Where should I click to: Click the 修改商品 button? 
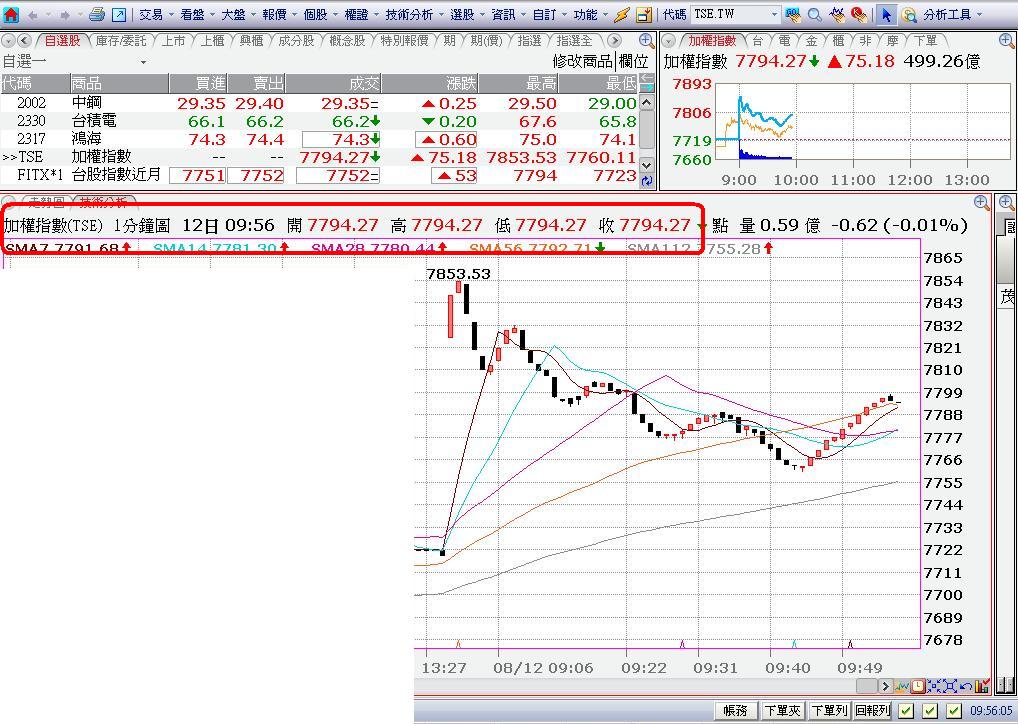(582, 62)
